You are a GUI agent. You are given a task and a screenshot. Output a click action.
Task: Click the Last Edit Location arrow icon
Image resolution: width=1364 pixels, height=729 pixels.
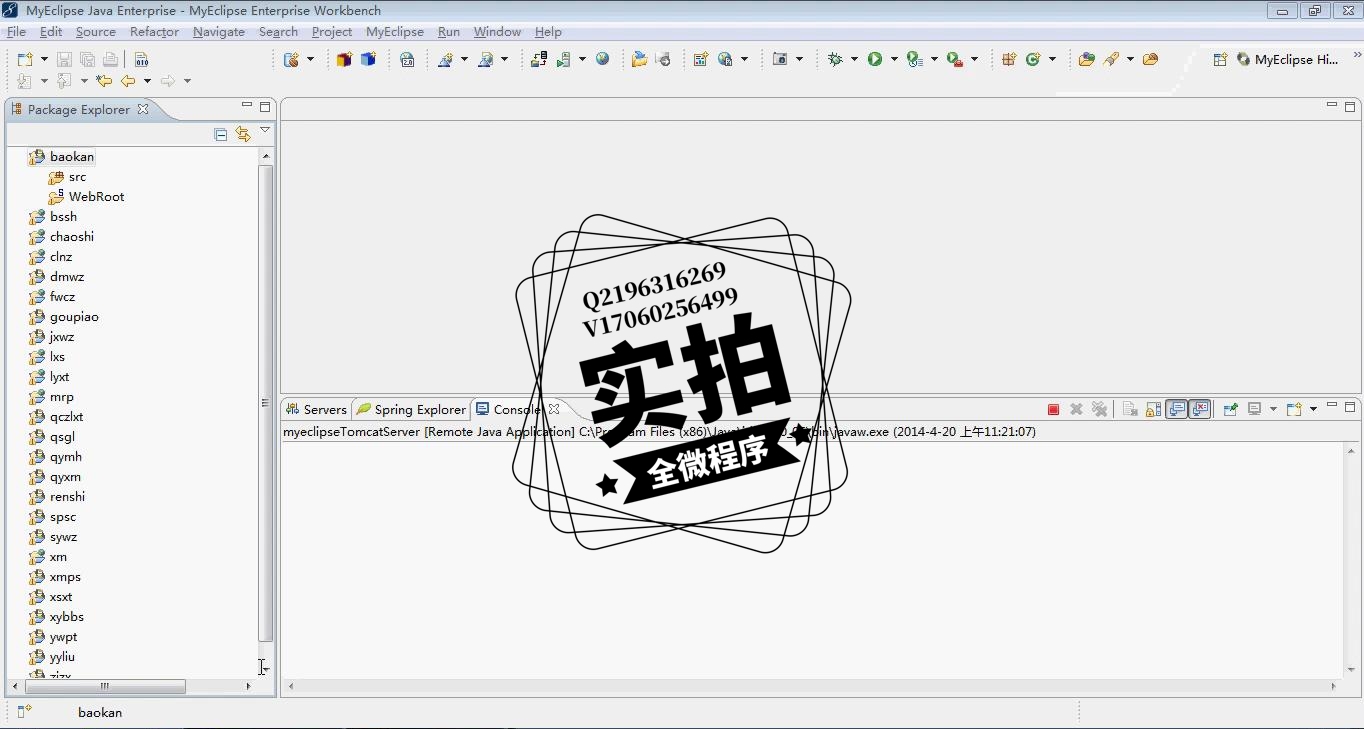(x=104, y=81)
